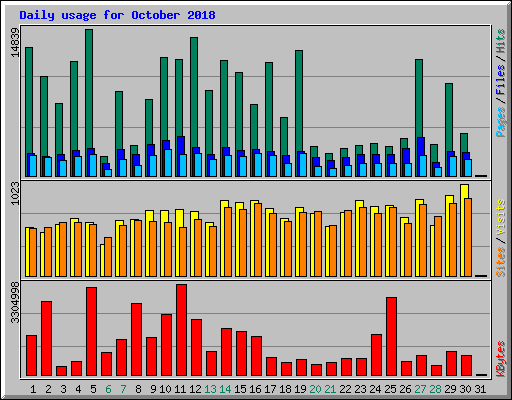Click the green hits bar for day 1
Image resolution: width=512 pixels, height=400 pixels.
tap(29, 100)
